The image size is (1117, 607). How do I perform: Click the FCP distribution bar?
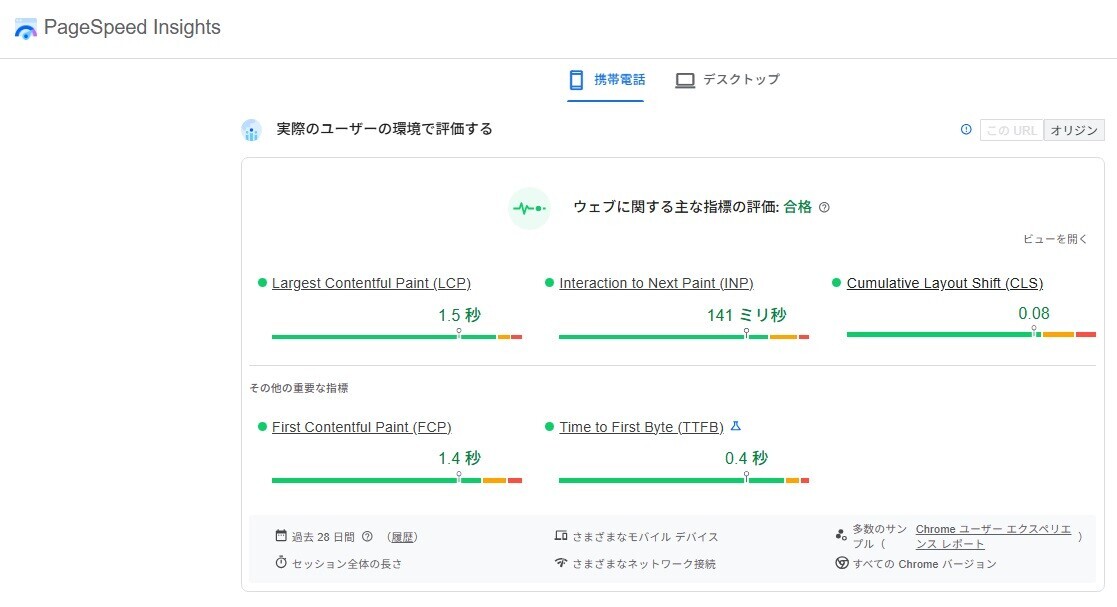[x=397, y=481]
